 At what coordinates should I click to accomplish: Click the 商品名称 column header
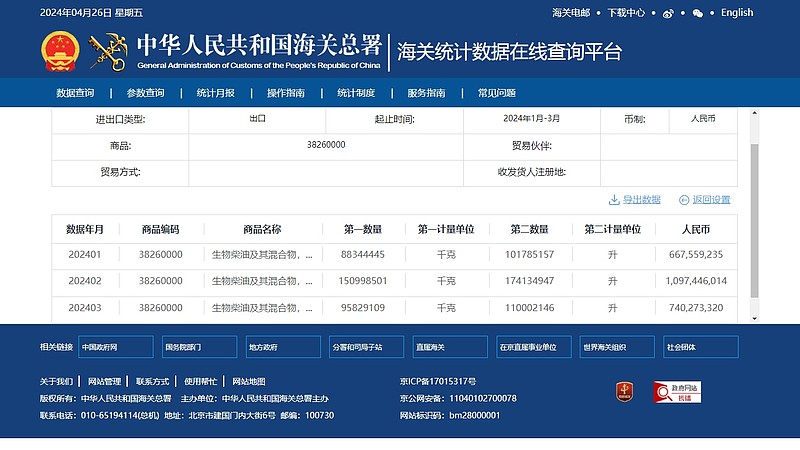tap(262, 230)
